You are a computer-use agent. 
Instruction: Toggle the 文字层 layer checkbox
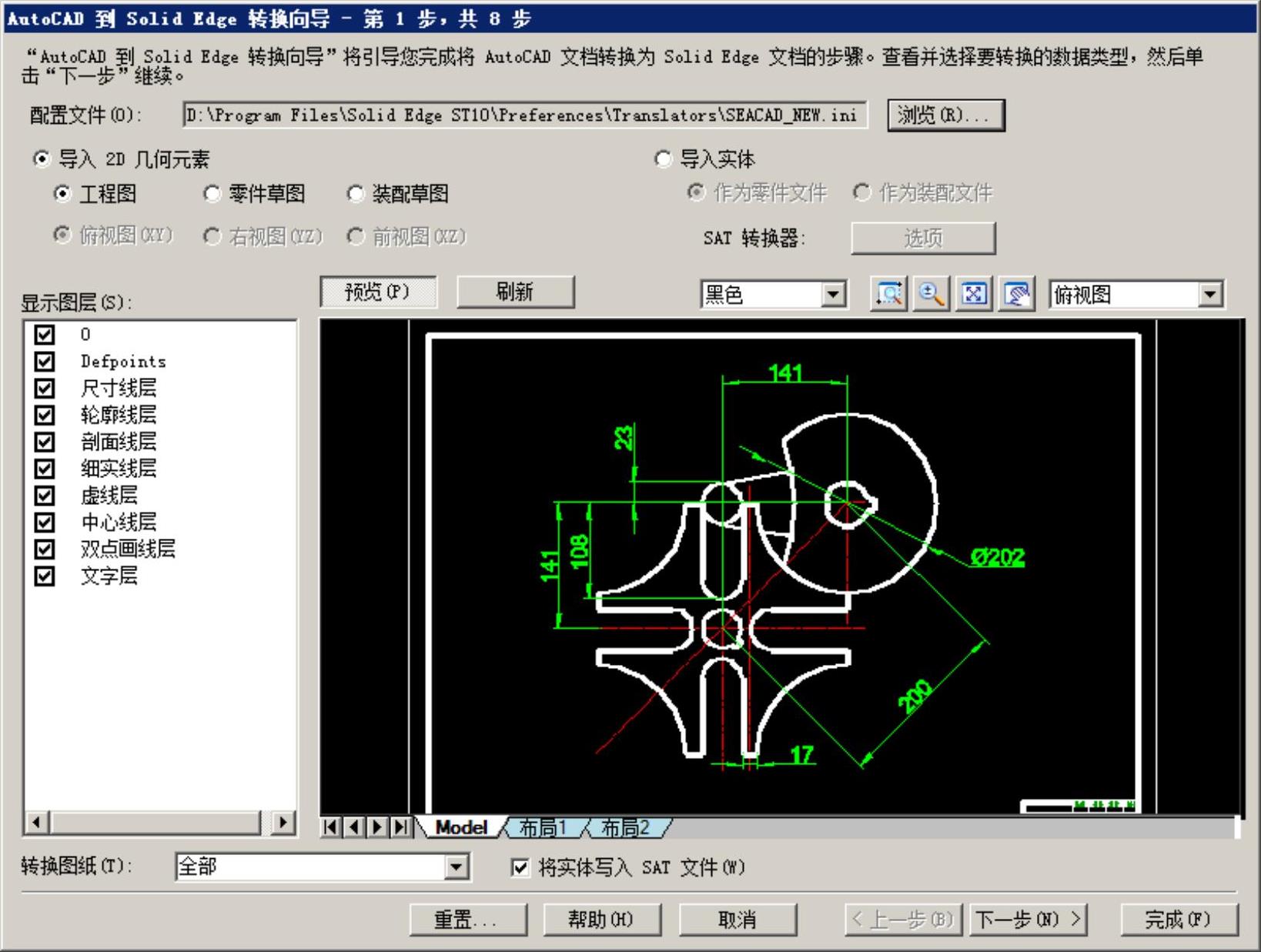(45, 576)
